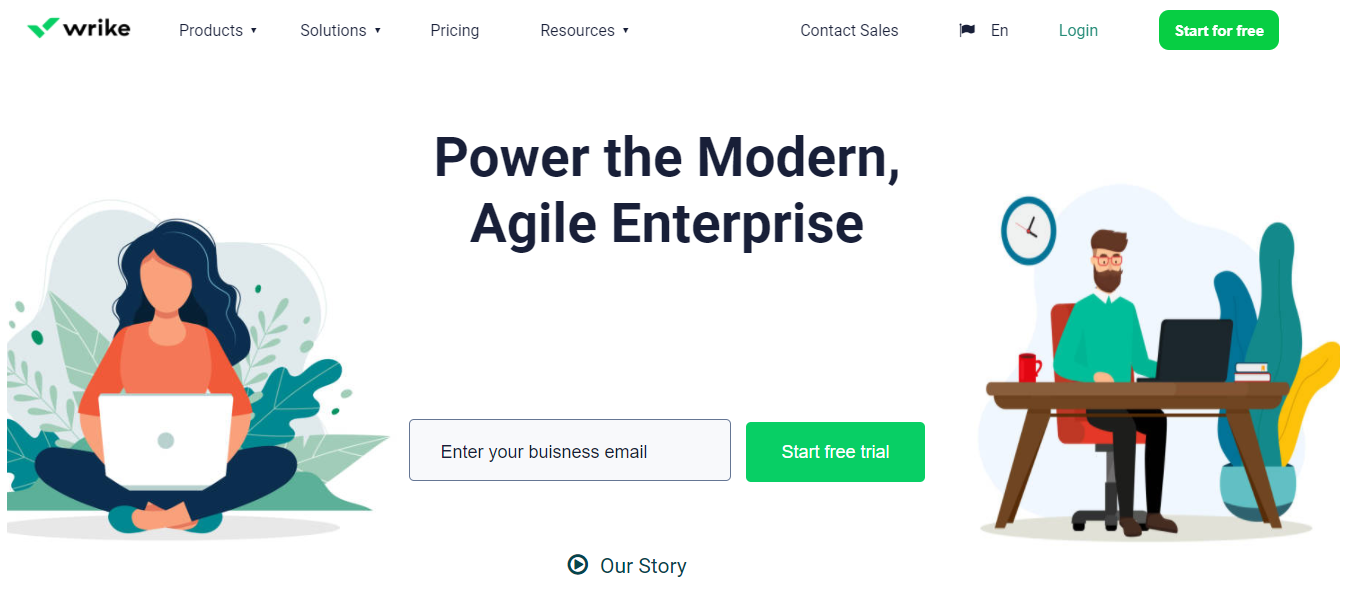Click the Wrike checkmark logo
1347x614 pixels.
point(43,29)
